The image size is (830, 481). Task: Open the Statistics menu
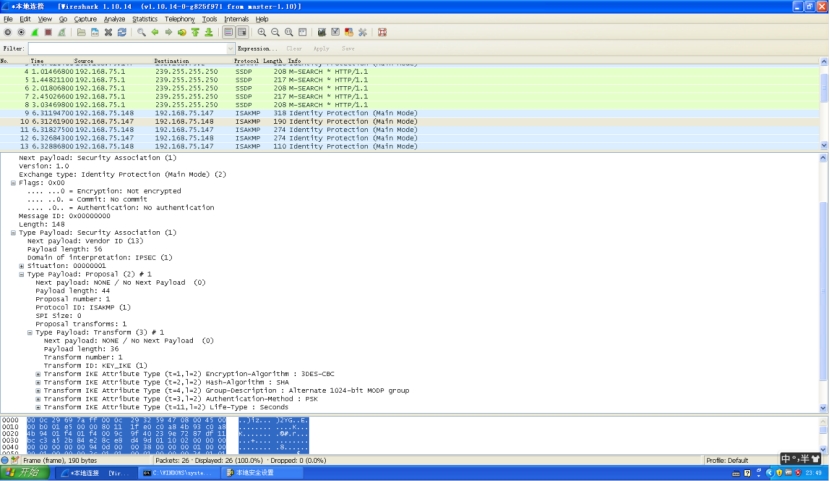[145, 19]
